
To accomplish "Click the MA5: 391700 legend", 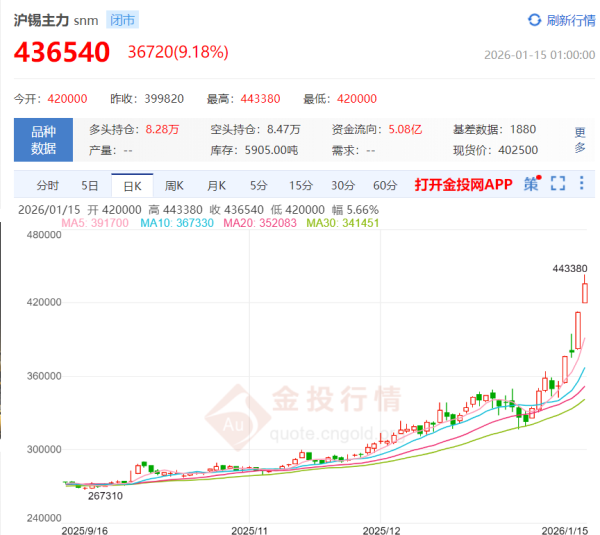I will [95, 223].
